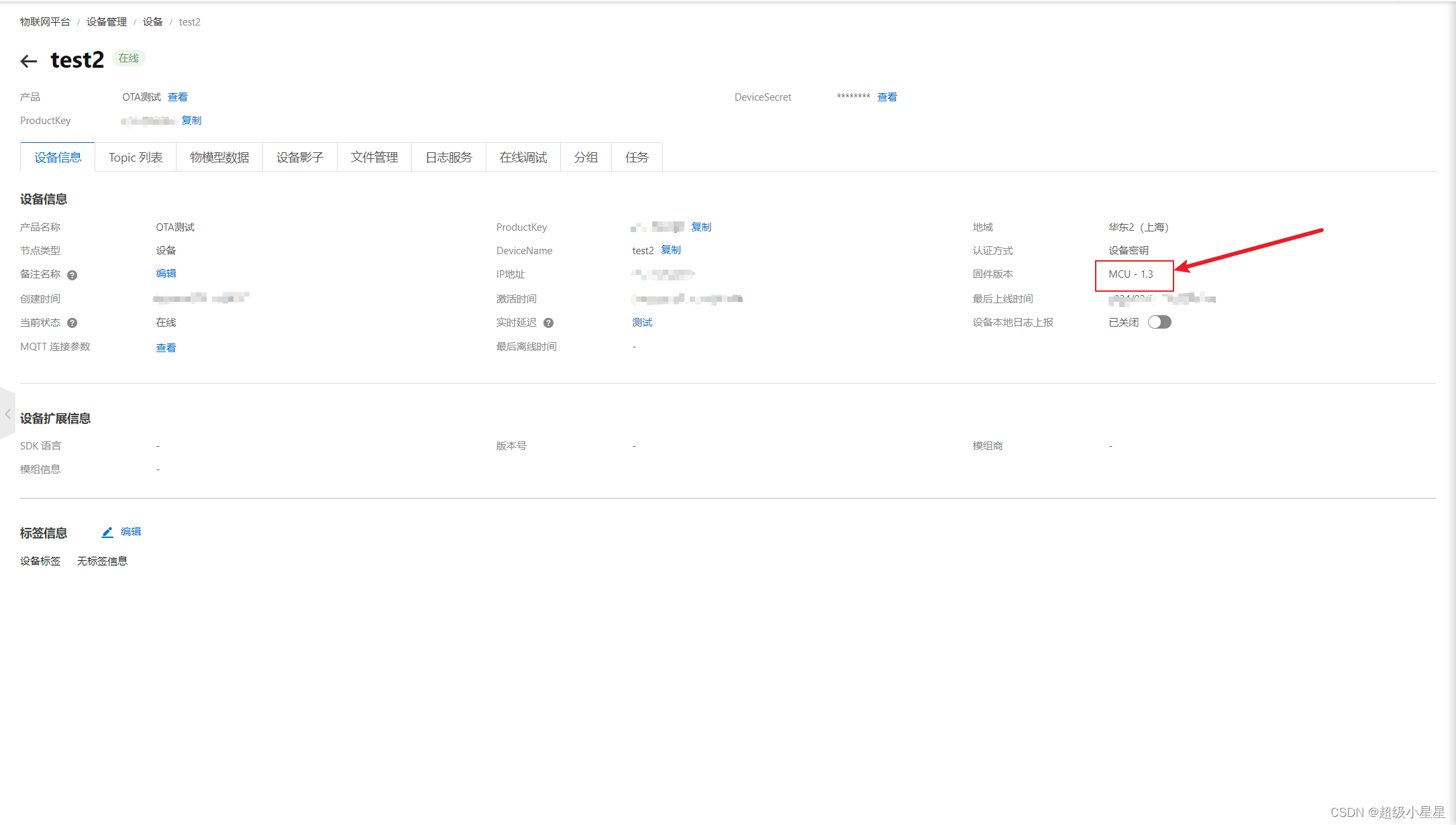
Task: Click 查看 link for MQTT 连接参数
Action: (x=166, y=347)
